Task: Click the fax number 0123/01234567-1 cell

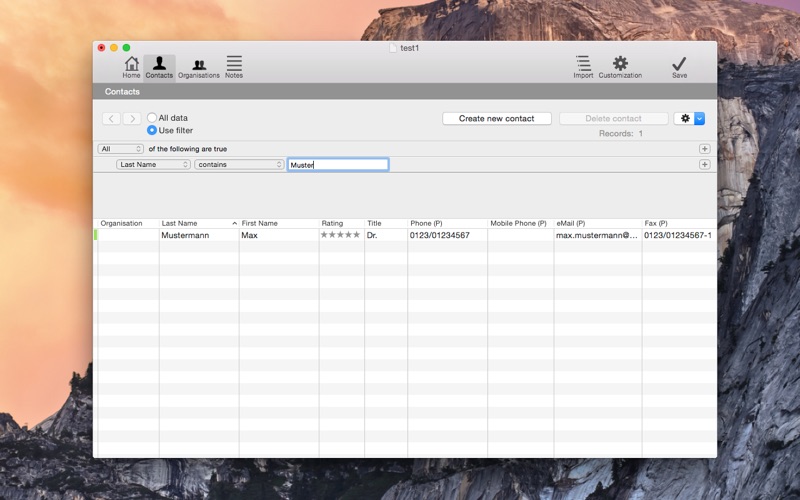Action: (x=680, y=235)
